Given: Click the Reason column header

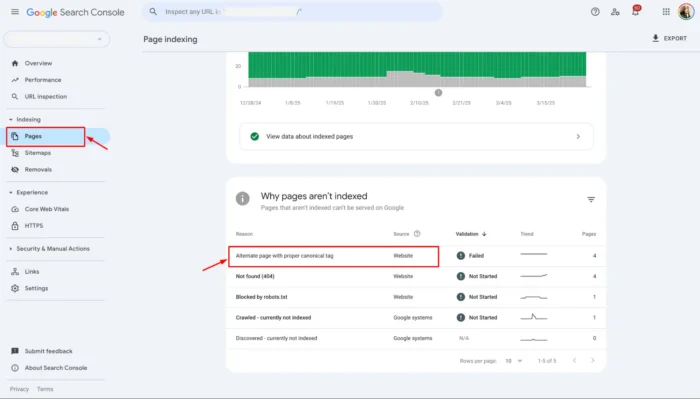Looking at the screenshot, I should point(244,234).
